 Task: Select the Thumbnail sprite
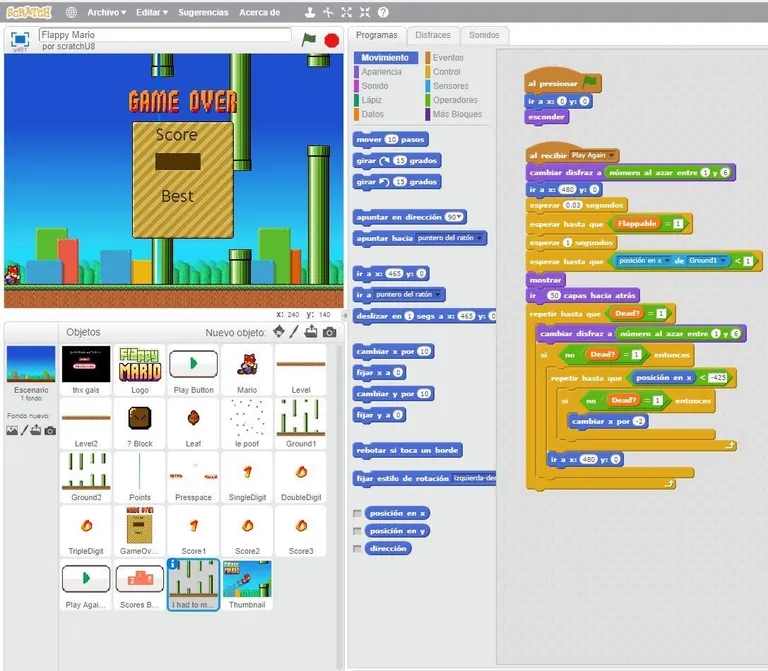(247, 585)
